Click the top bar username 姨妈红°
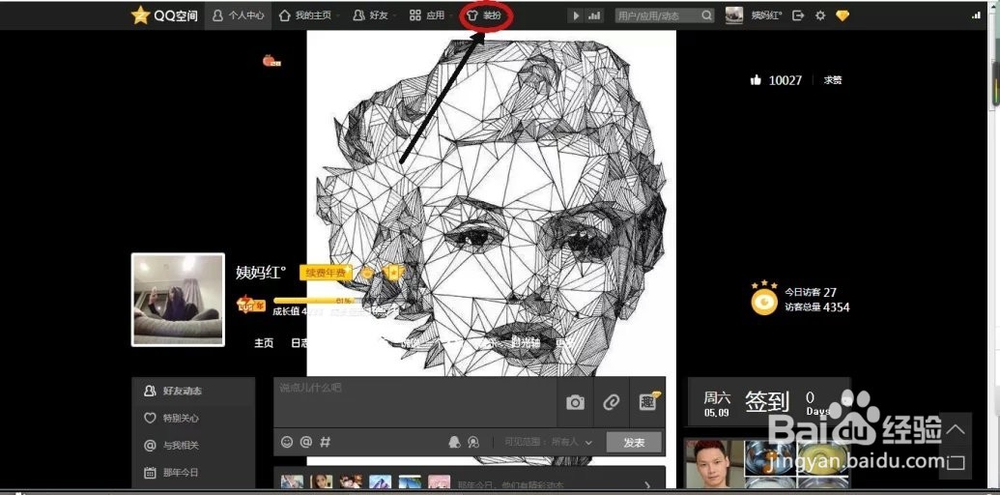 pos(767,16)
